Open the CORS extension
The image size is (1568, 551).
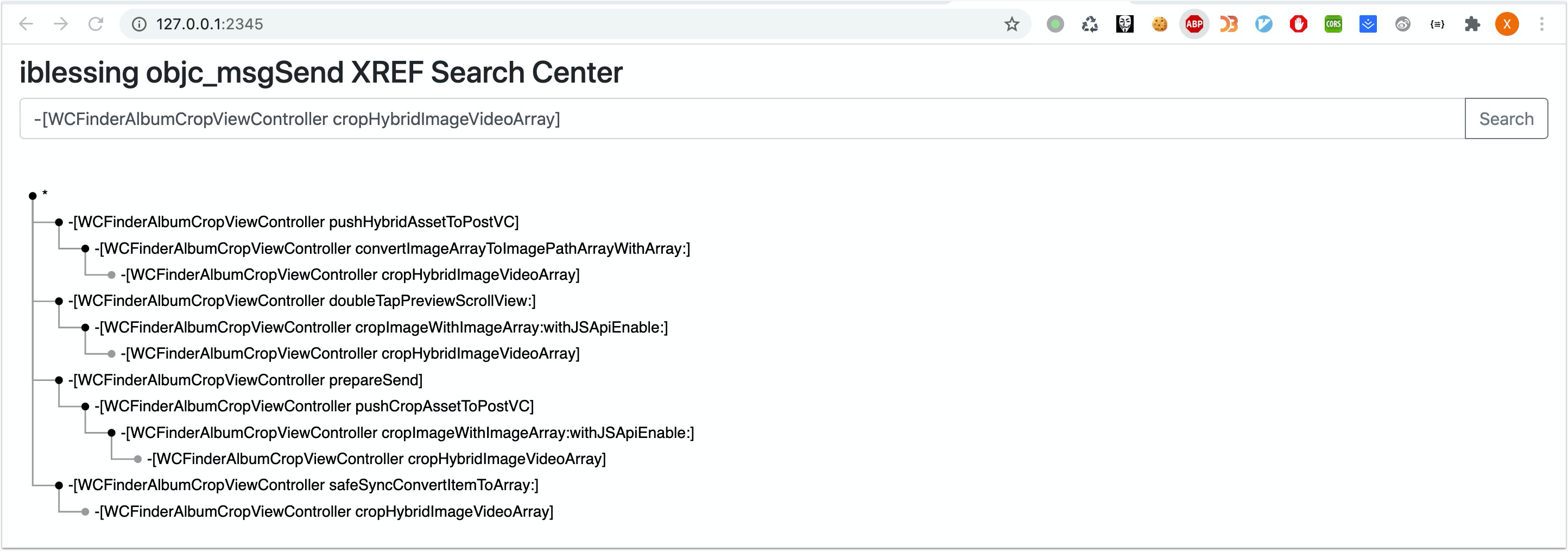click(1333, 24)
